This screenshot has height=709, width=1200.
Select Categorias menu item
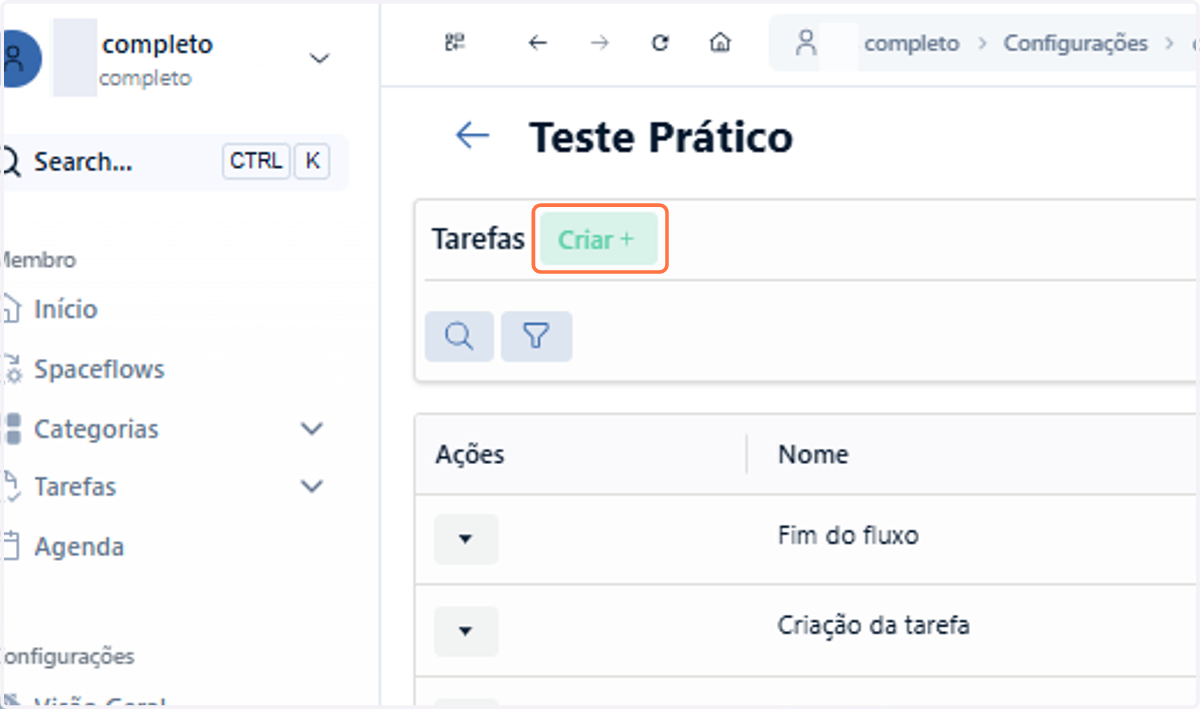tap(96, 429)
